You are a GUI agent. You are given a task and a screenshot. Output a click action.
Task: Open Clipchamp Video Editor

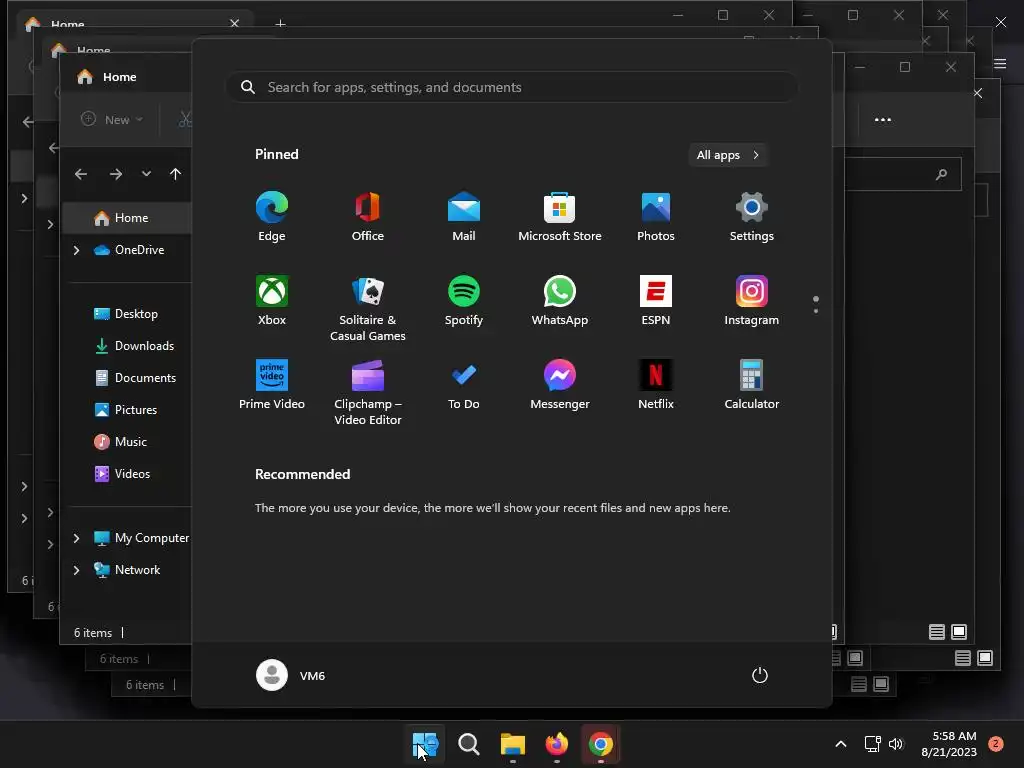368,393
